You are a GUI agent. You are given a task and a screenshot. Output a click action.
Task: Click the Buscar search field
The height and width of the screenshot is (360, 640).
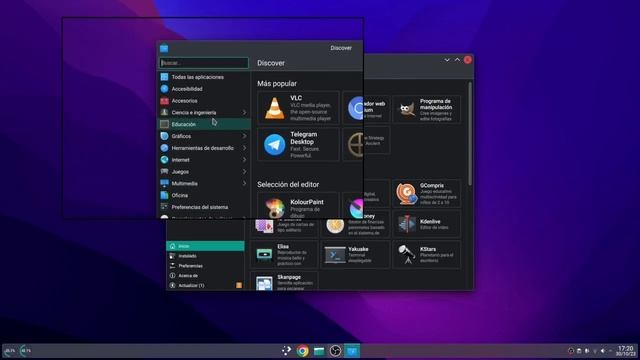coord(204,63)
